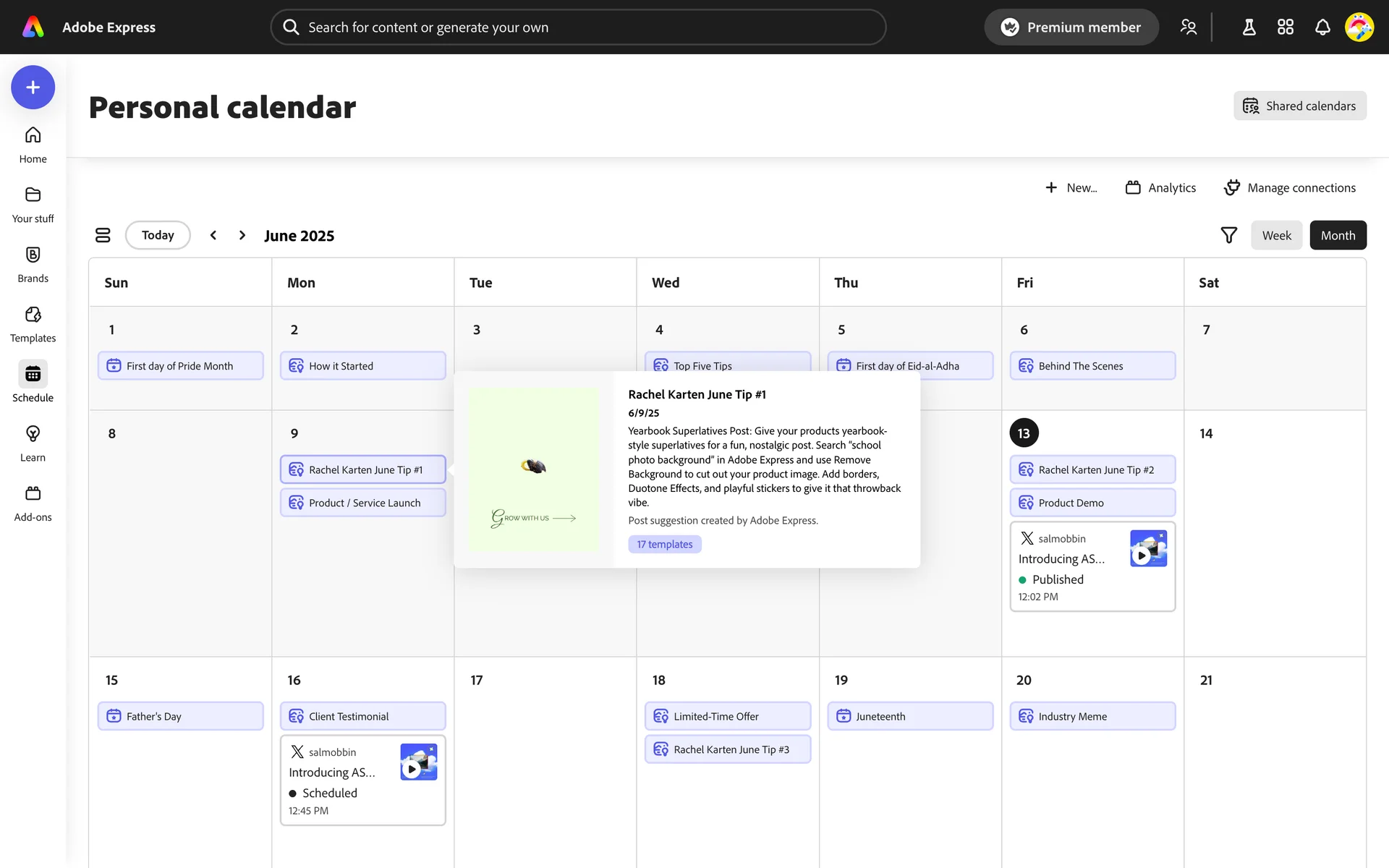Switch calendar to Week view

coord(1276,235)
